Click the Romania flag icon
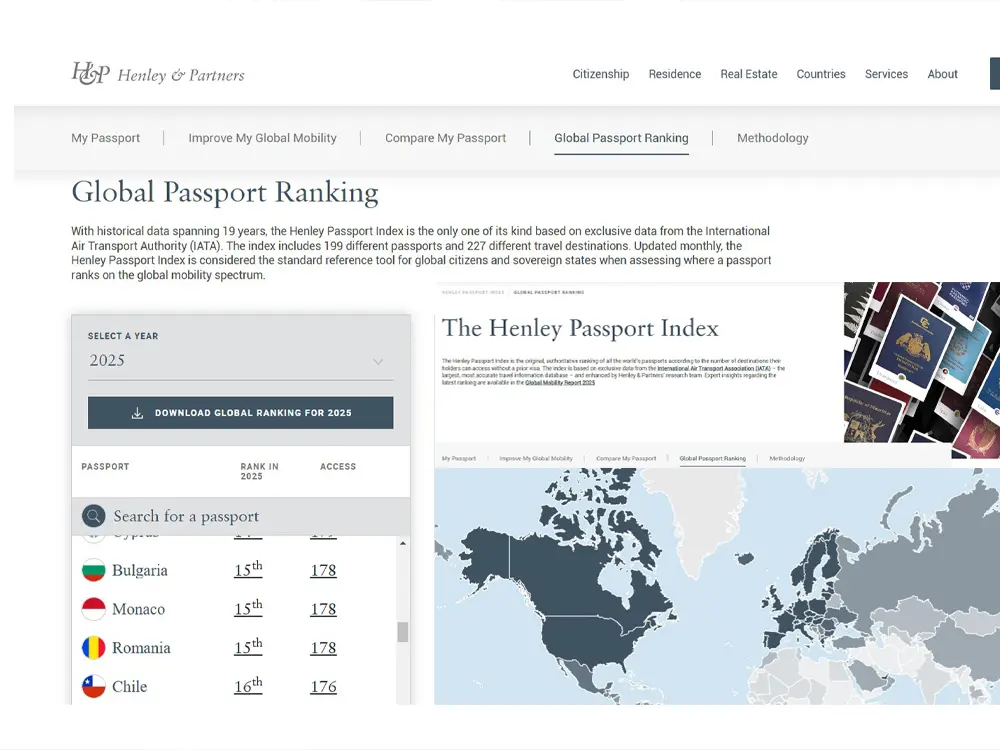This screenshot has width=1000, height=750. click(x=94, y=648)
